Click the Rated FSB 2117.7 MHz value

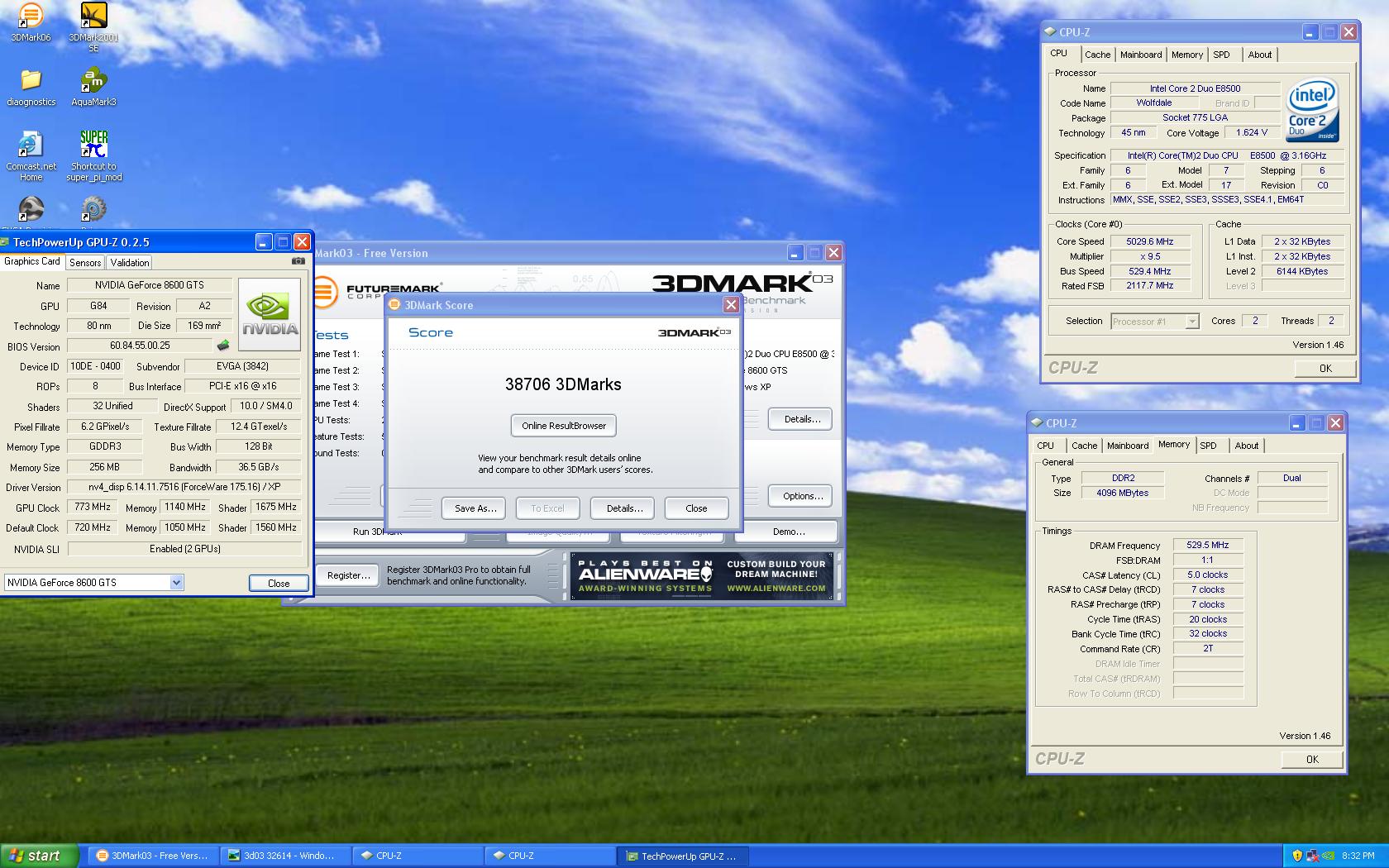(x=1149, y=285)
